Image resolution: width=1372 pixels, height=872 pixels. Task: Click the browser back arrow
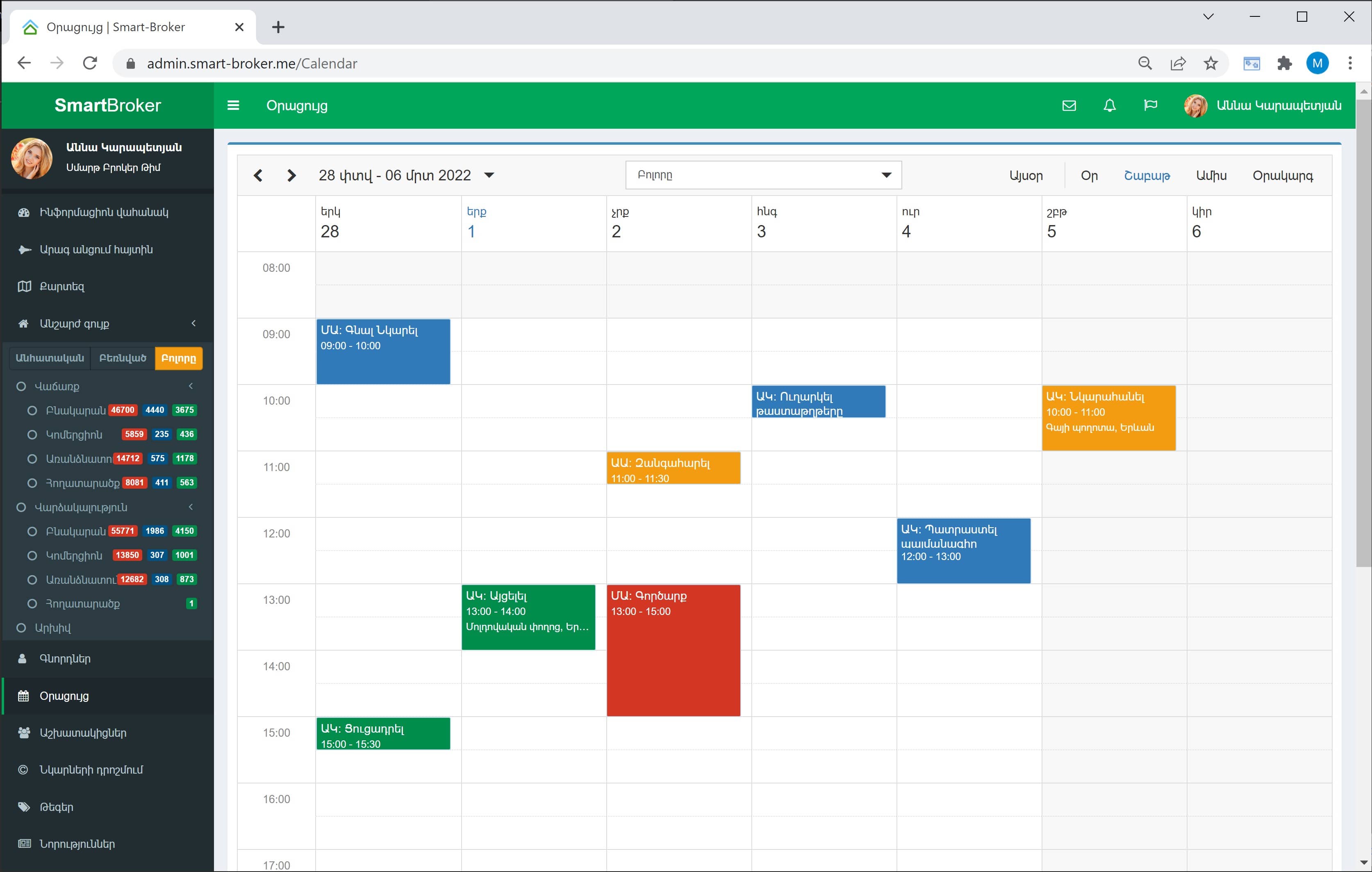pos(24,63)
